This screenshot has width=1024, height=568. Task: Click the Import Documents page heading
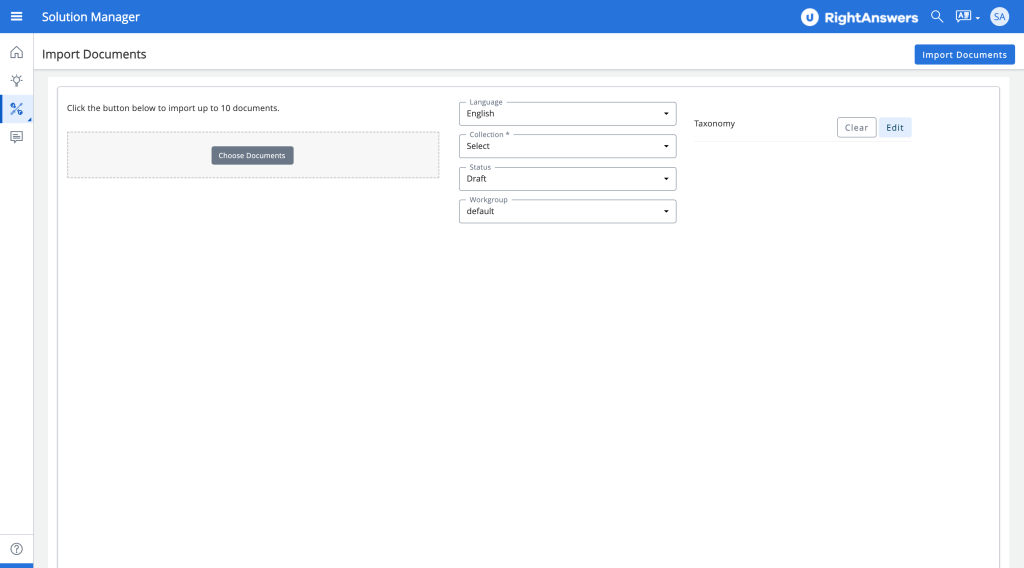pyautogui.click(x=94, y=54)
